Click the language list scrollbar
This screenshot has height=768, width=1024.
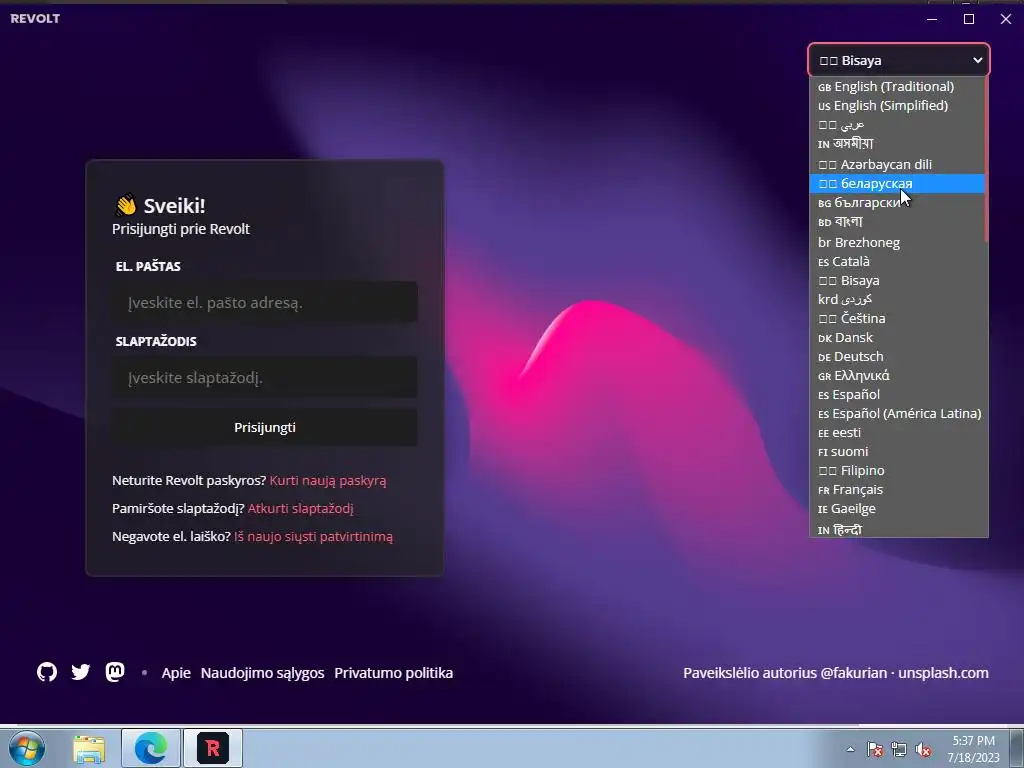click(986, 160)
